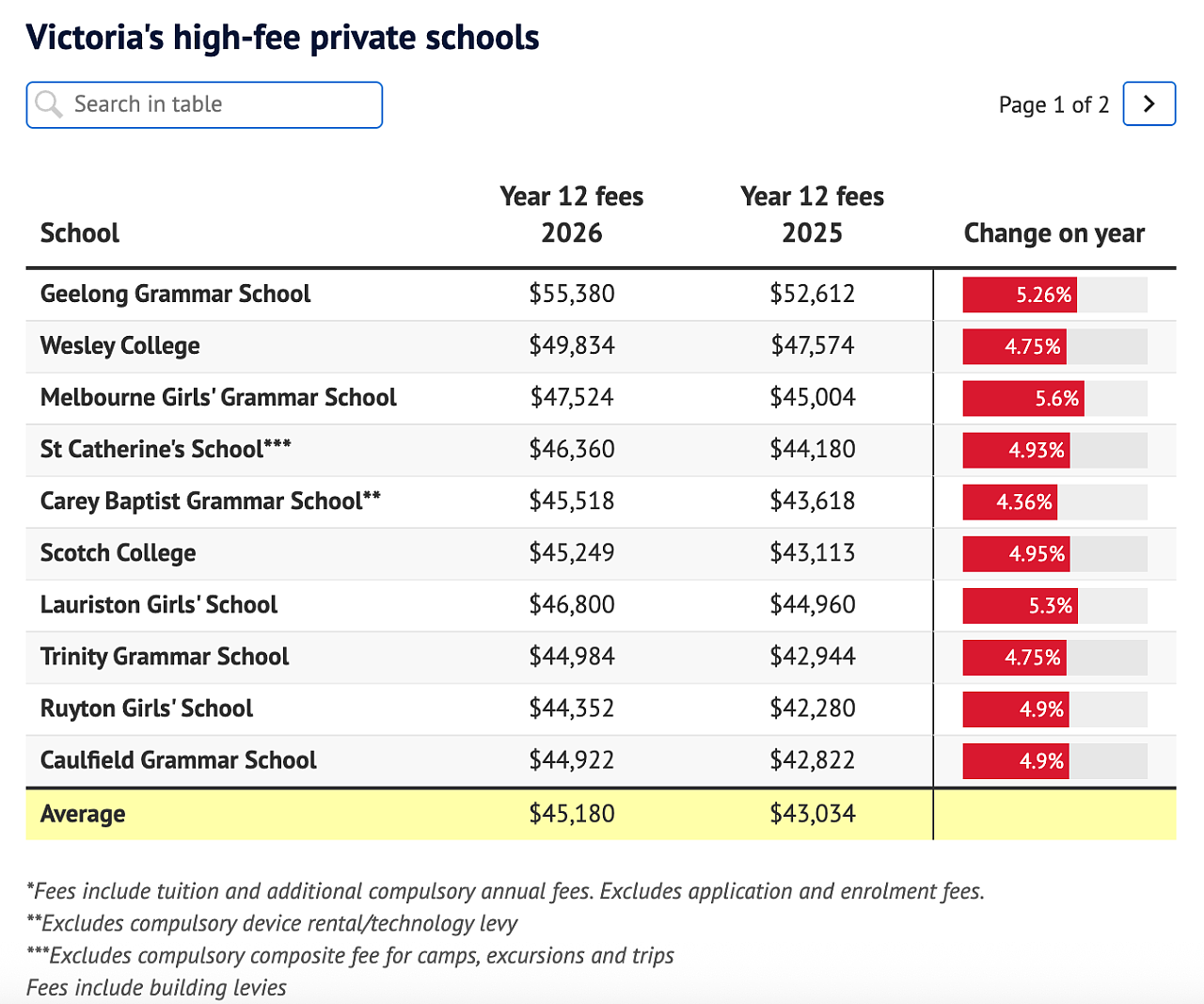Click Melbourne Girls' Grammar 5.6% bar
The height and width of the screenshot is (1004, 1204).
click(1023, 398)
